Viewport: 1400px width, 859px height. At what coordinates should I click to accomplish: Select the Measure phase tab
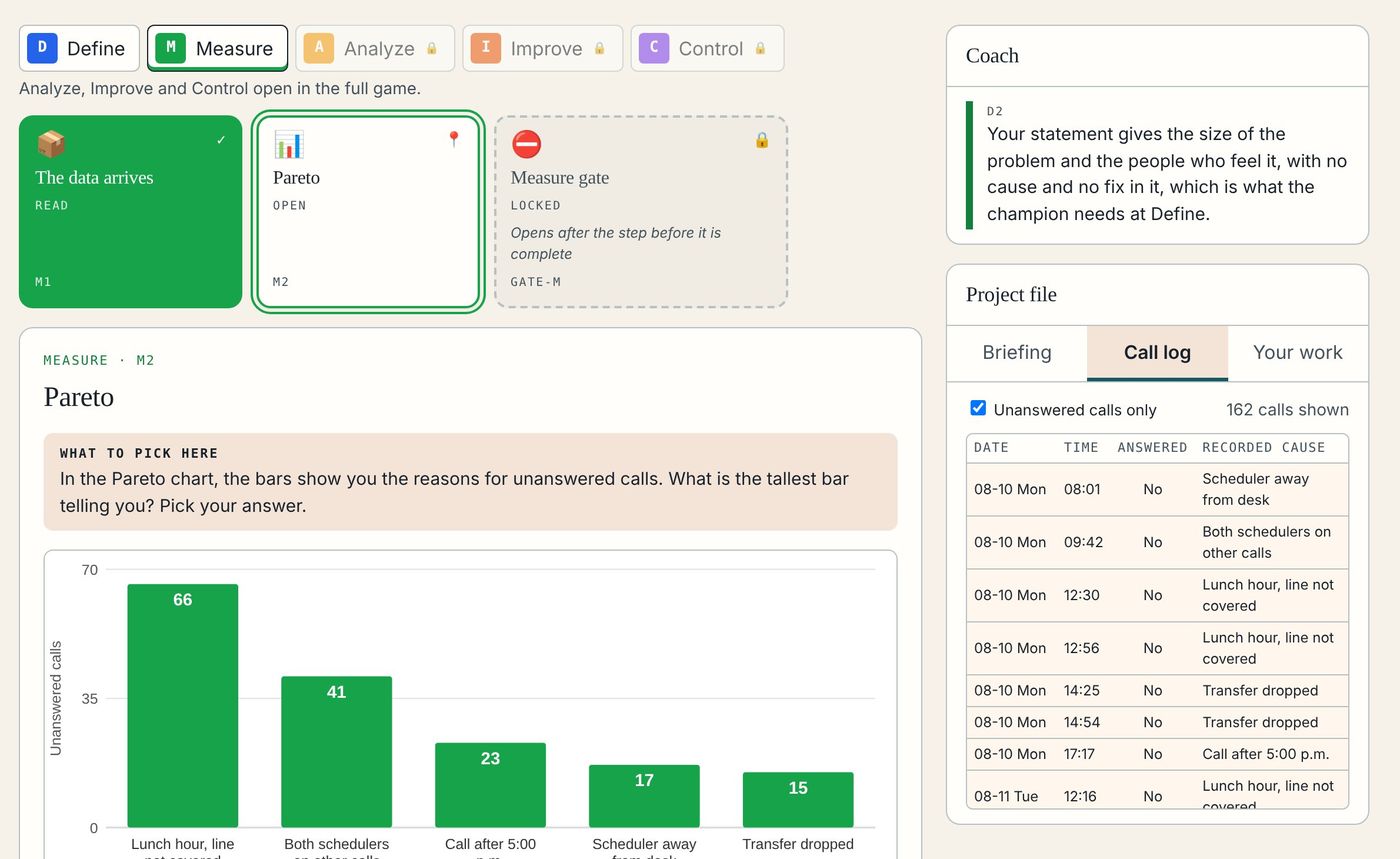(218, 48)
